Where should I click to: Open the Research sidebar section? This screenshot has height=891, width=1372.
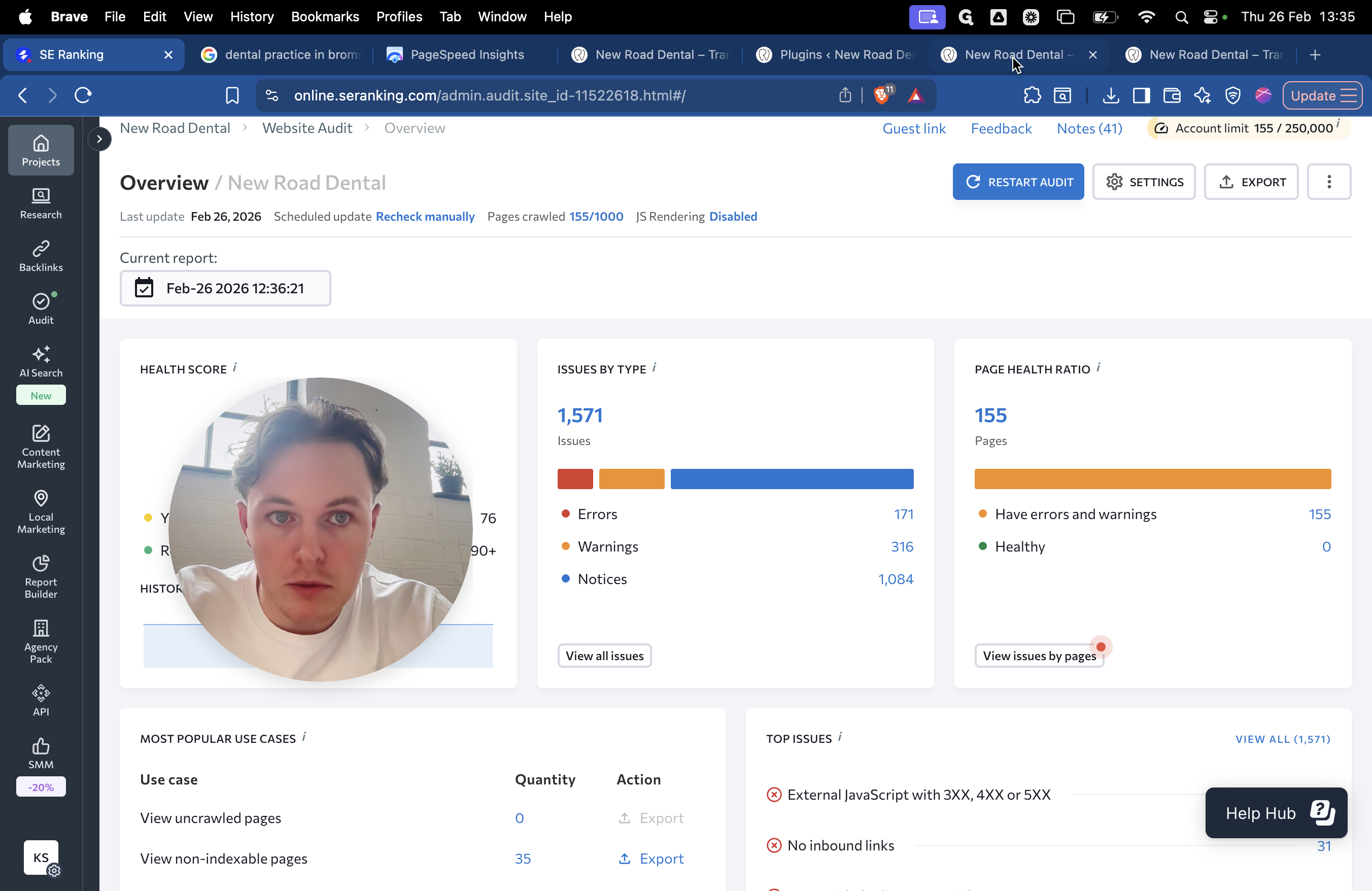pyautogui.click(x=41, y=203)
